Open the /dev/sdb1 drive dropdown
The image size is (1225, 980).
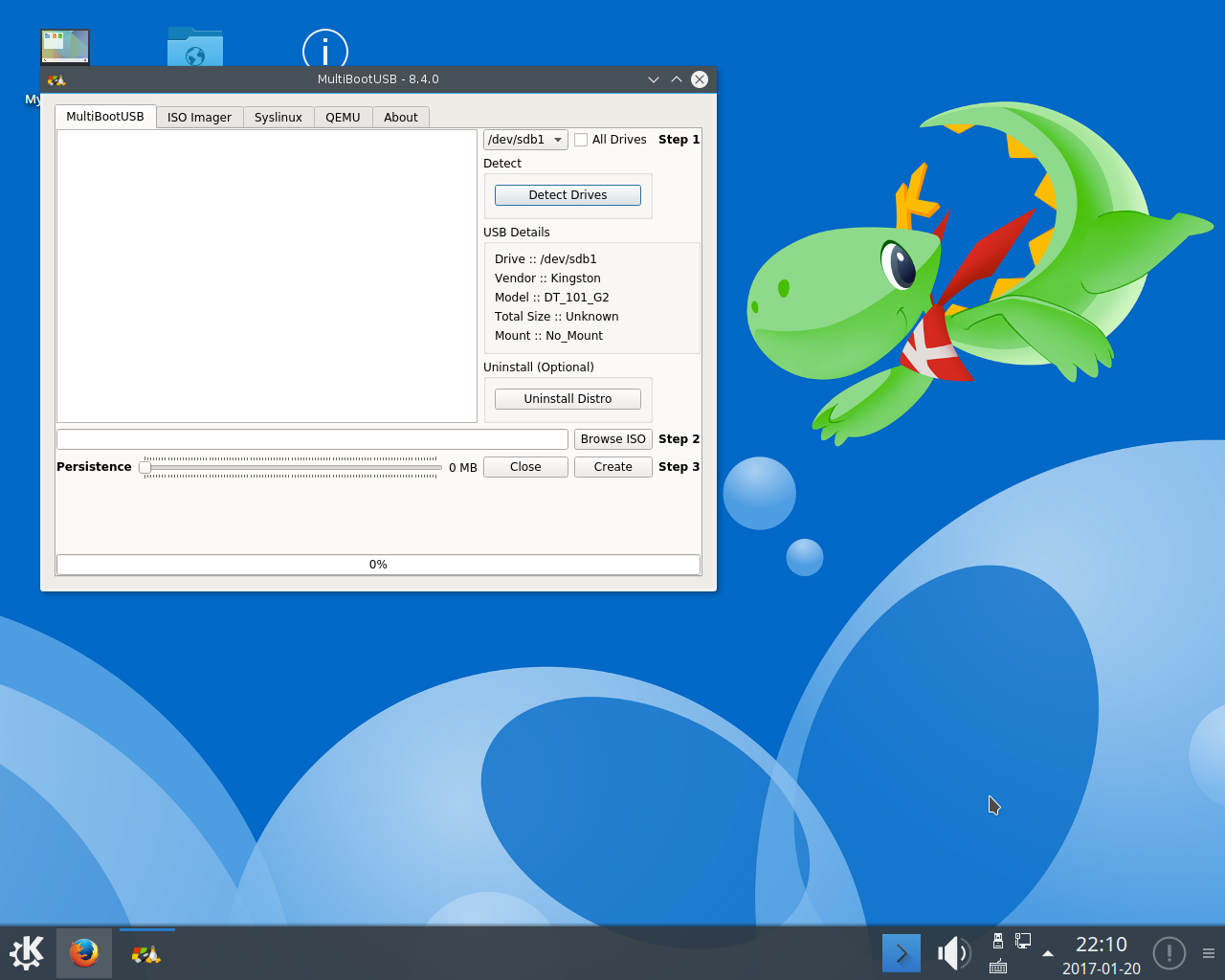coord(525,140)
